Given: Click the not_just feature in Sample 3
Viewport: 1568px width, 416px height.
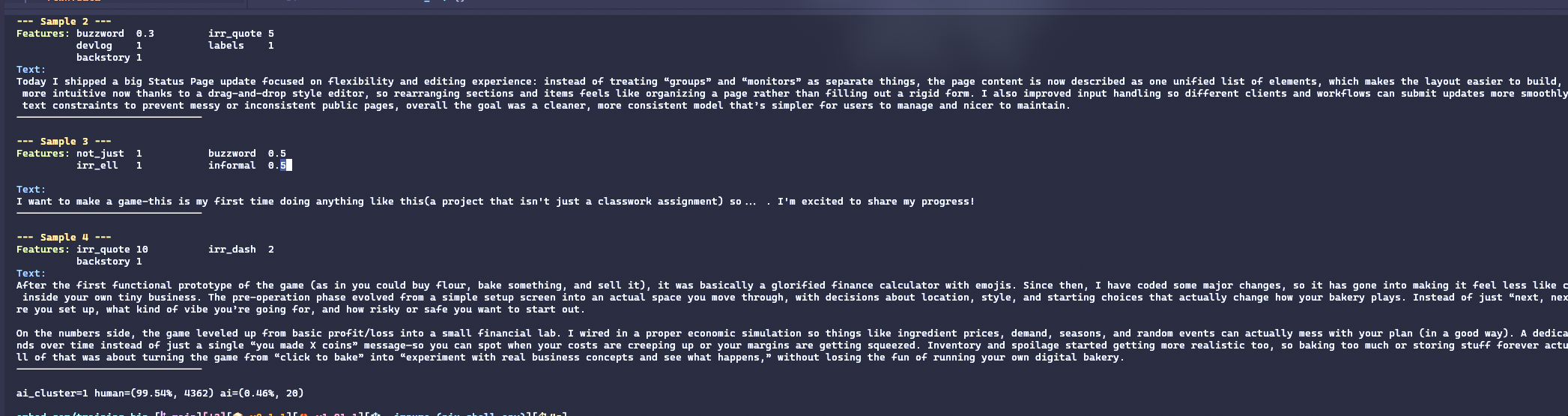Looking at the screenshot, I should 100,154.
